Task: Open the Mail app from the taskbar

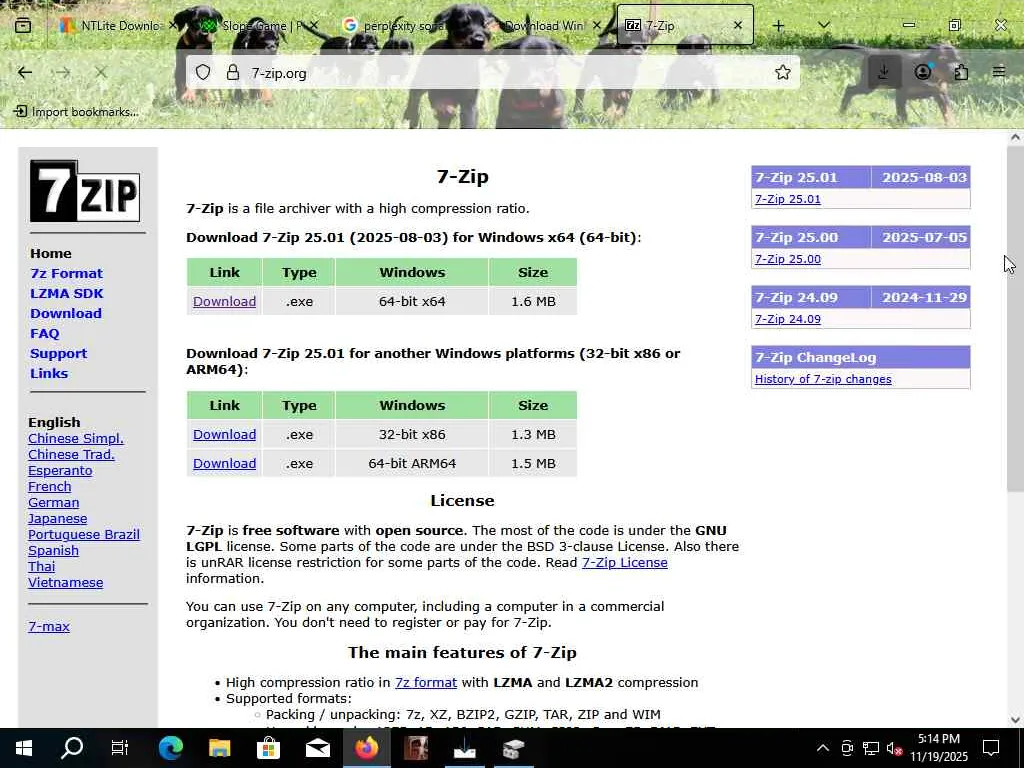Action: point(317,748)
